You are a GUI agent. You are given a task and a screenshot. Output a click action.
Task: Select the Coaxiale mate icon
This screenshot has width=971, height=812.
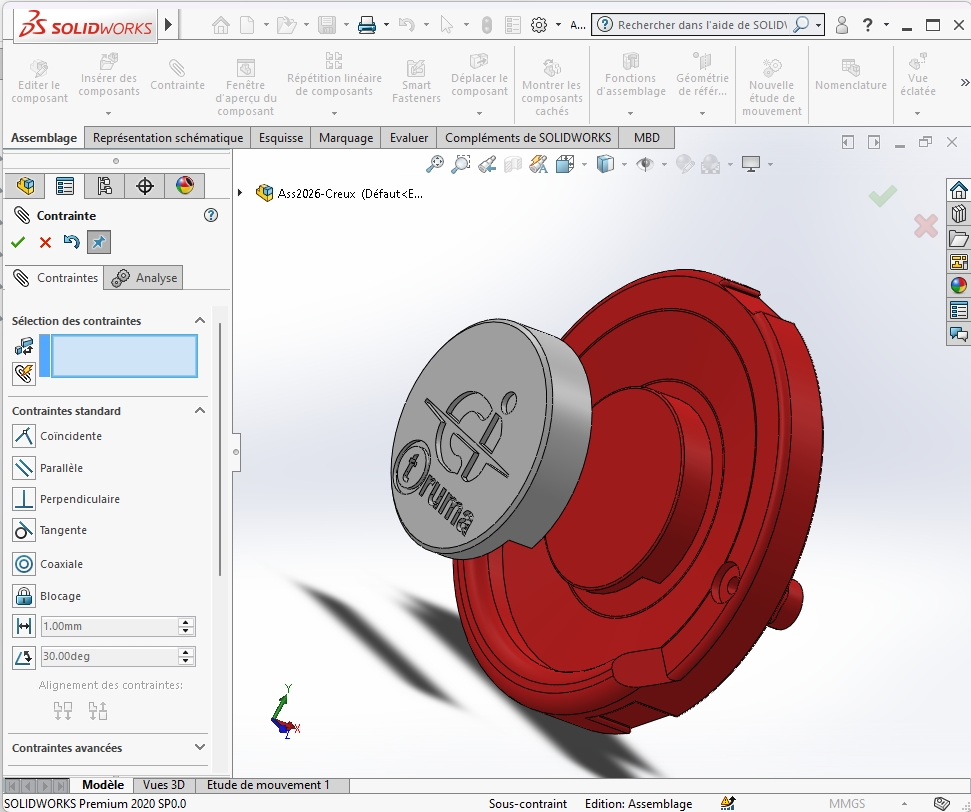[x=24, y=564]
